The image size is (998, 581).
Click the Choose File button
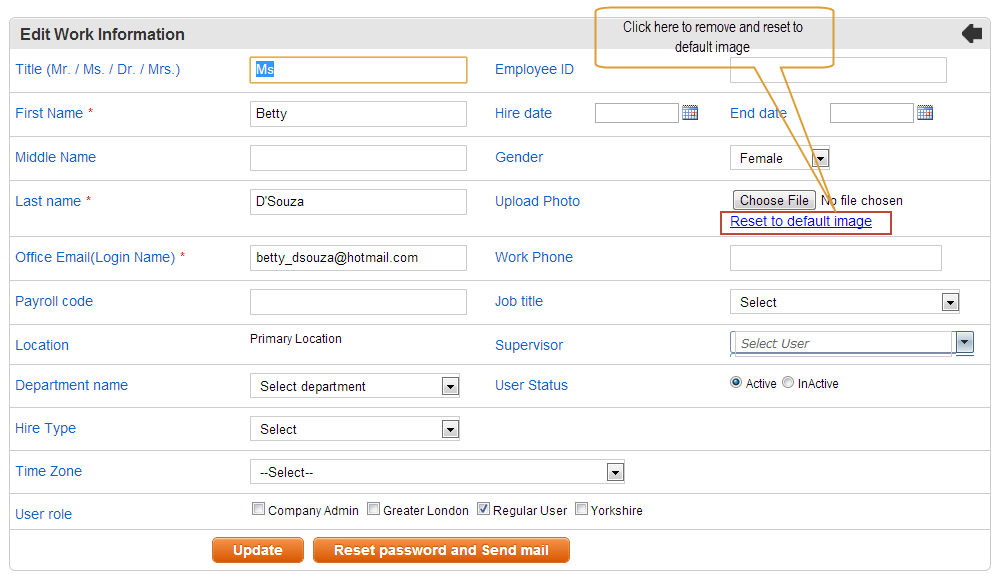(774, 200)
